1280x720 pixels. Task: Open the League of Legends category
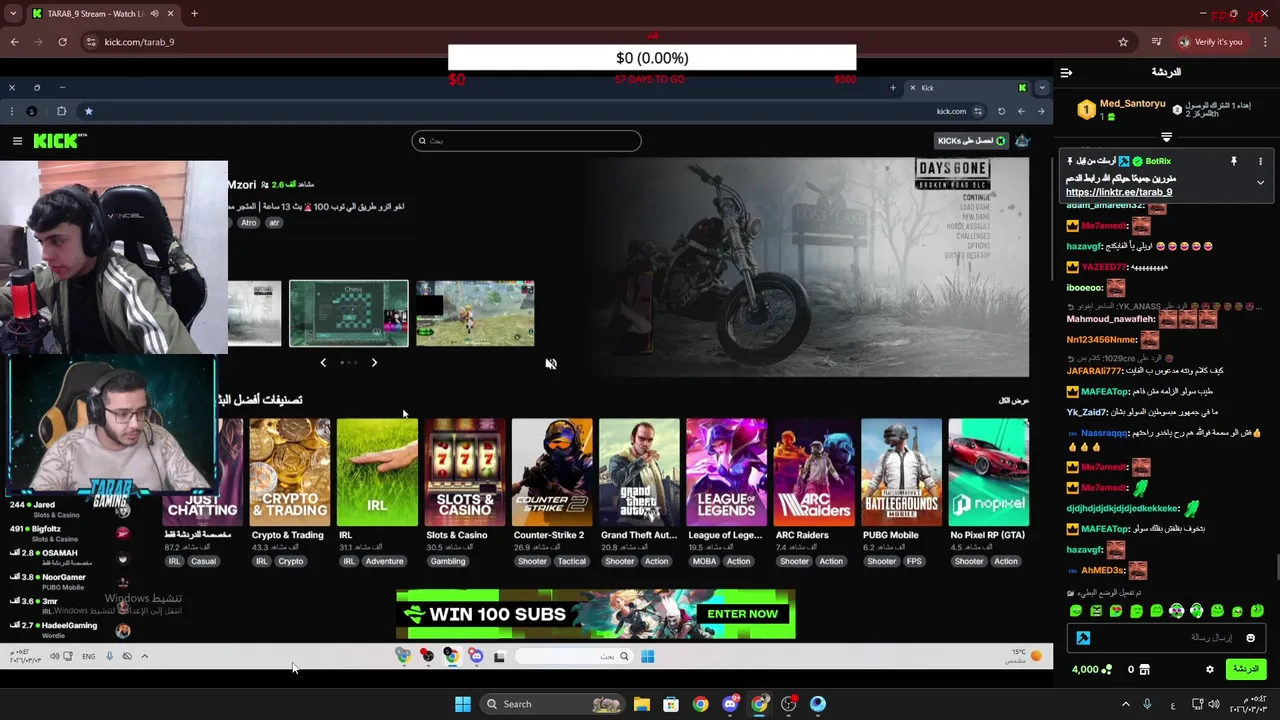point(727,472)
